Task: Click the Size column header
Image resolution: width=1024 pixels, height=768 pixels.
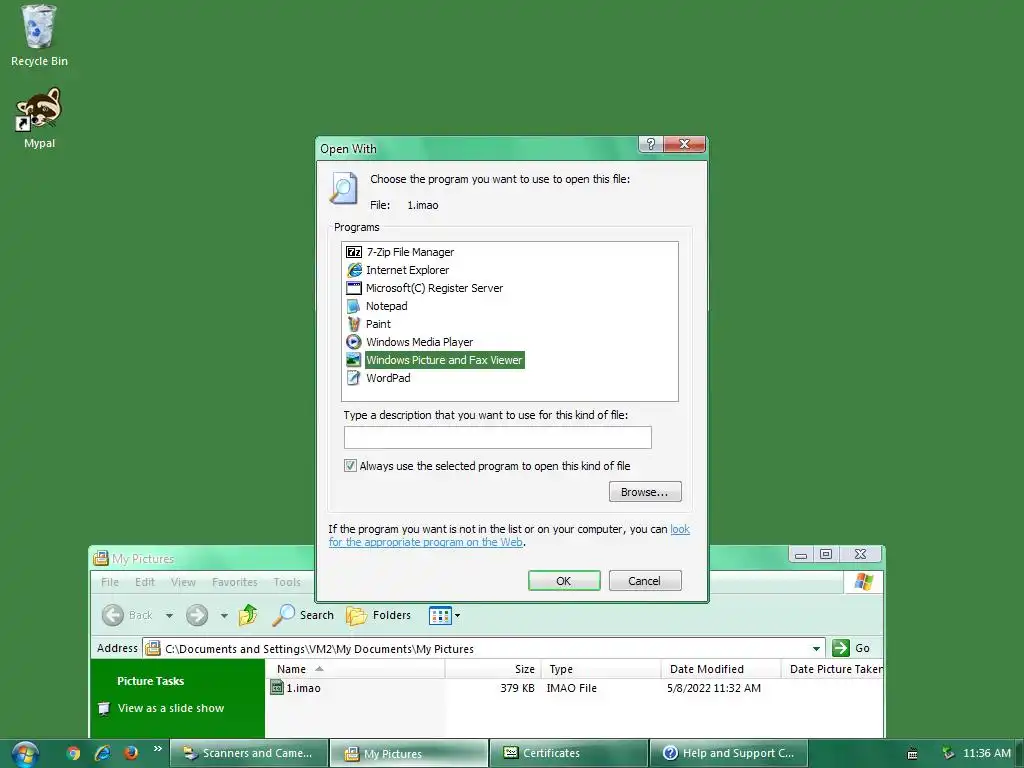Action: (493, 669)
